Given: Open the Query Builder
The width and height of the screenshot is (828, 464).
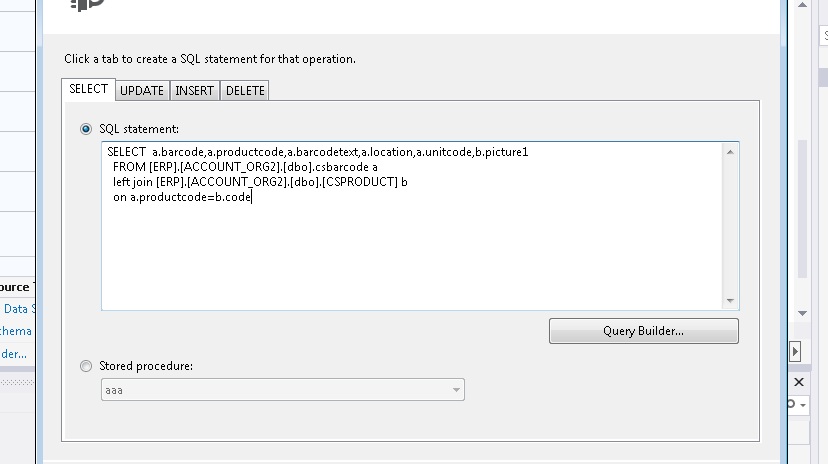Looking at the screenshot, I should pyautogui.click(x=643, y=331).
